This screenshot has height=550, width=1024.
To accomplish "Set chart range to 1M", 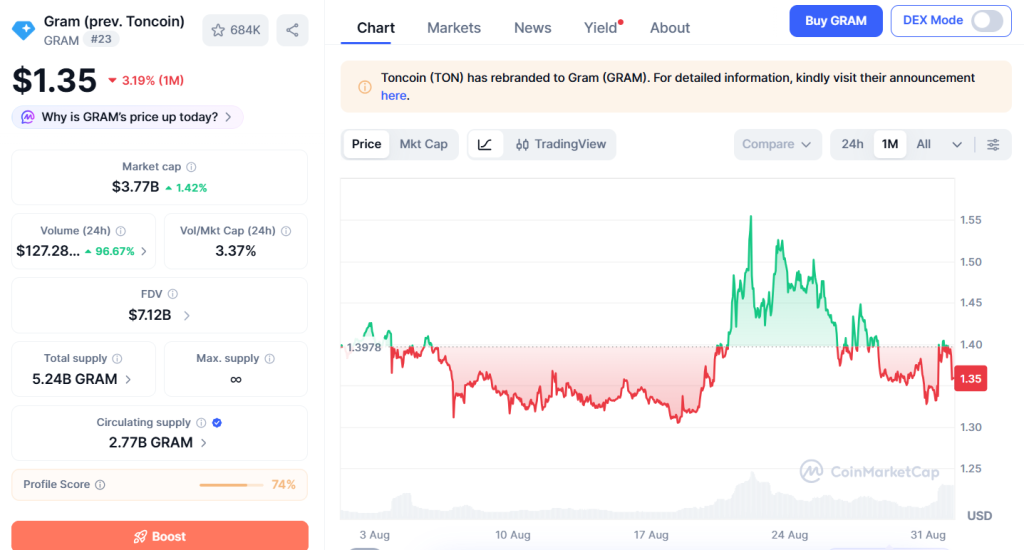I will tap(890, 144).
